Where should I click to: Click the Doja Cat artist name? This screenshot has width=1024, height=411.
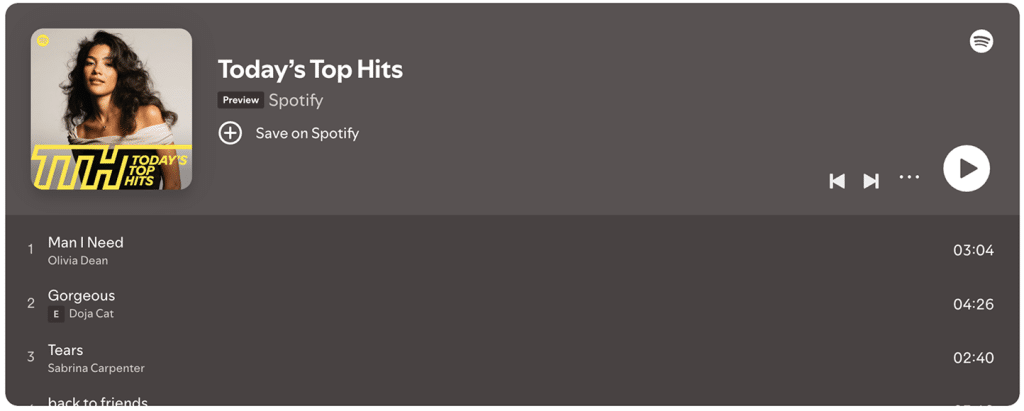coord(91,314)
